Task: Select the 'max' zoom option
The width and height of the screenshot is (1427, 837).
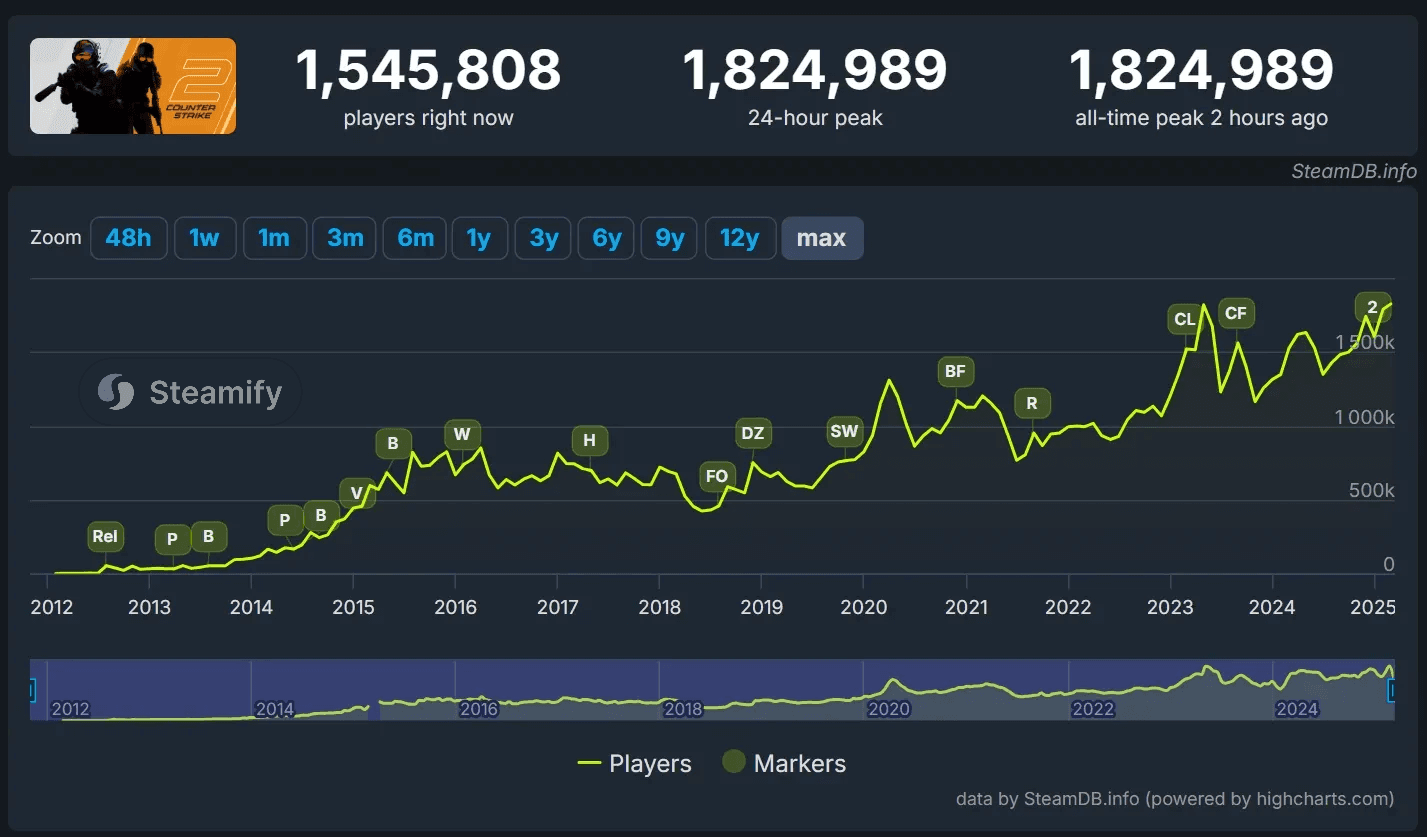Action: click(821, 238)
